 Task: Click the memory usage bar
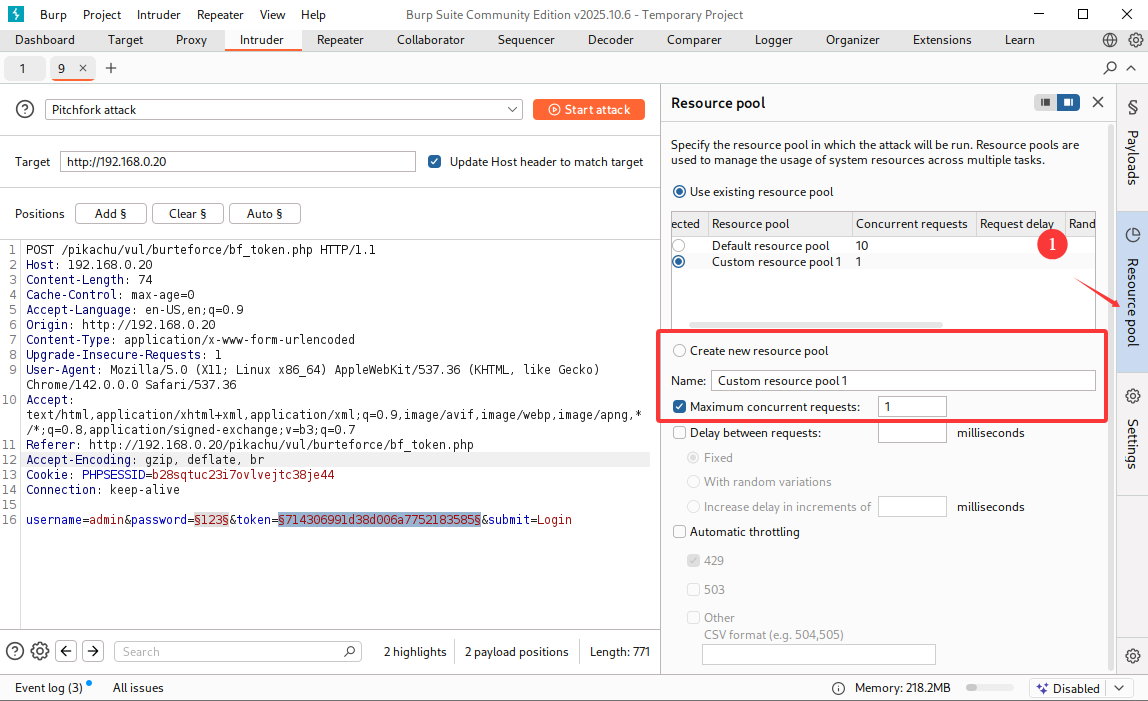click(x=990, y=688)
